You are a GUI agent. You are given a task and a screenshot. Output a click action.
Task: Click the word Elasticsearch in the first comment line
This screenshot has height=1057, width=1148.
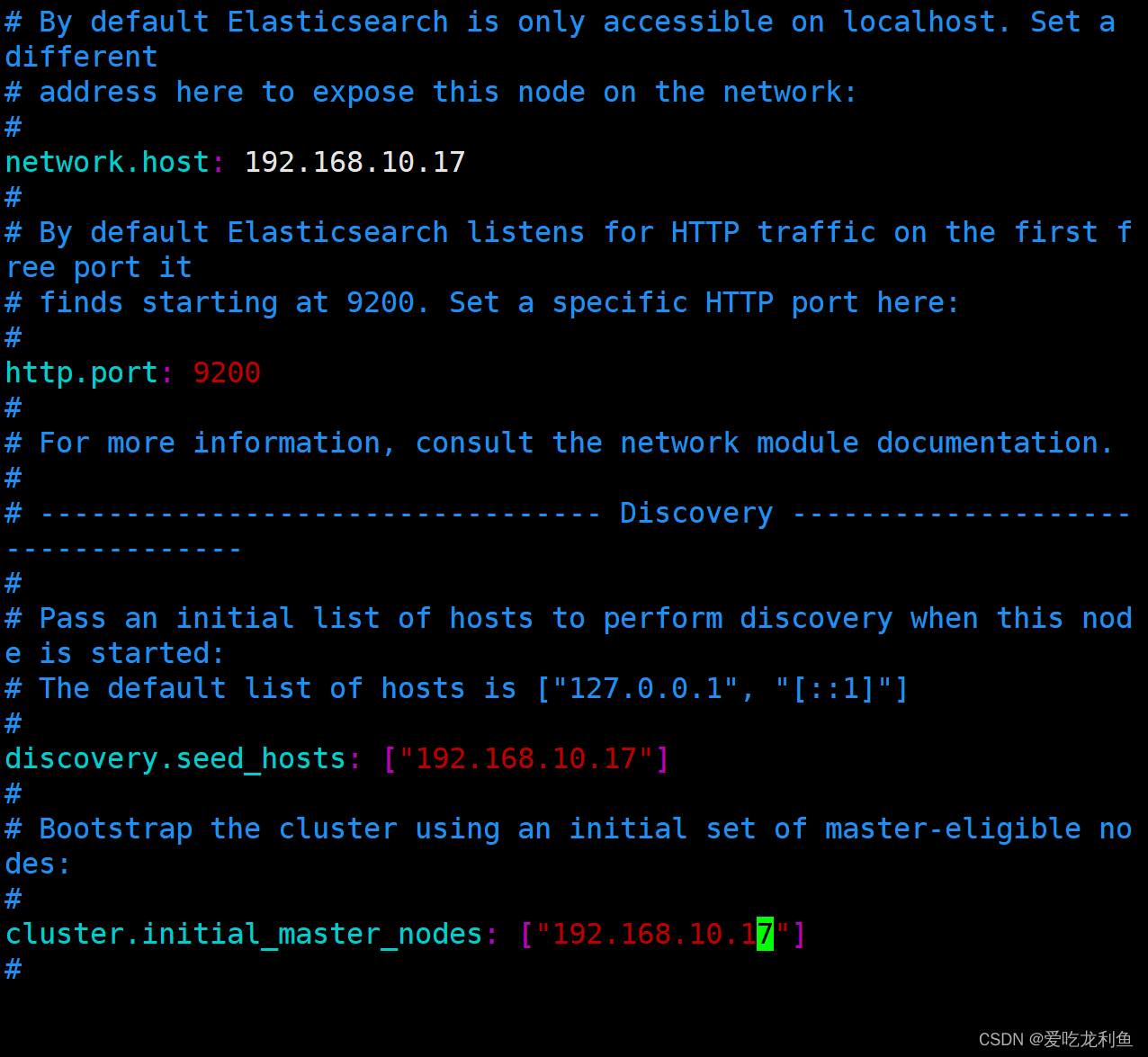tap(337, 22)
